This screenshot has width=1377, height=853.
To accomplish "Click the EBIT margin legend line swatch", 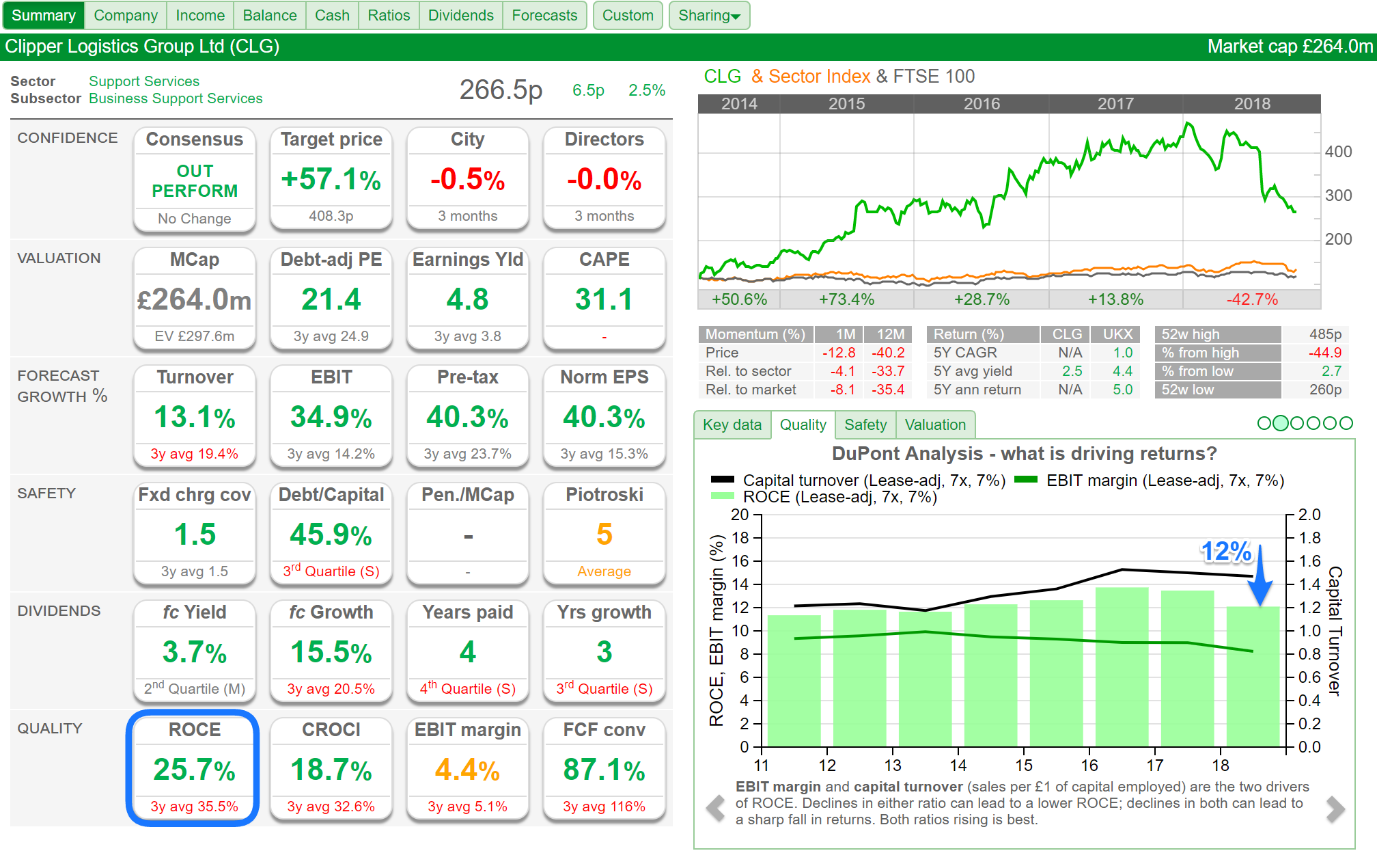I will (x=1027, y=481).
